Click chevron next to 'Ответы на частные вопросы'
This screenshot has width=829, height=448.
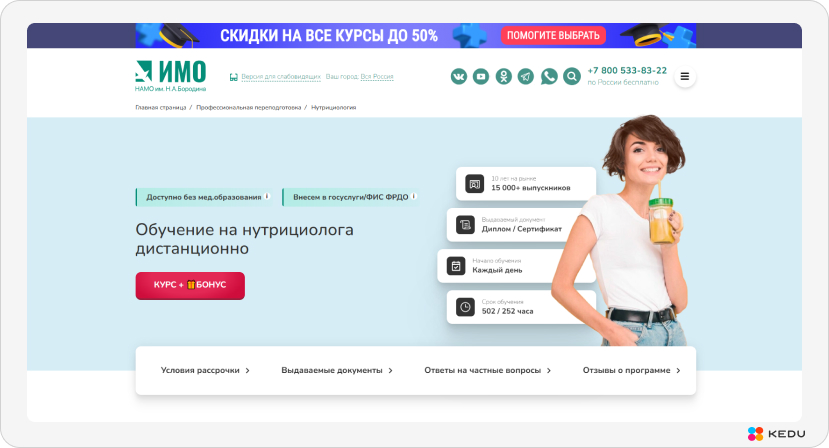pos(549,371)
